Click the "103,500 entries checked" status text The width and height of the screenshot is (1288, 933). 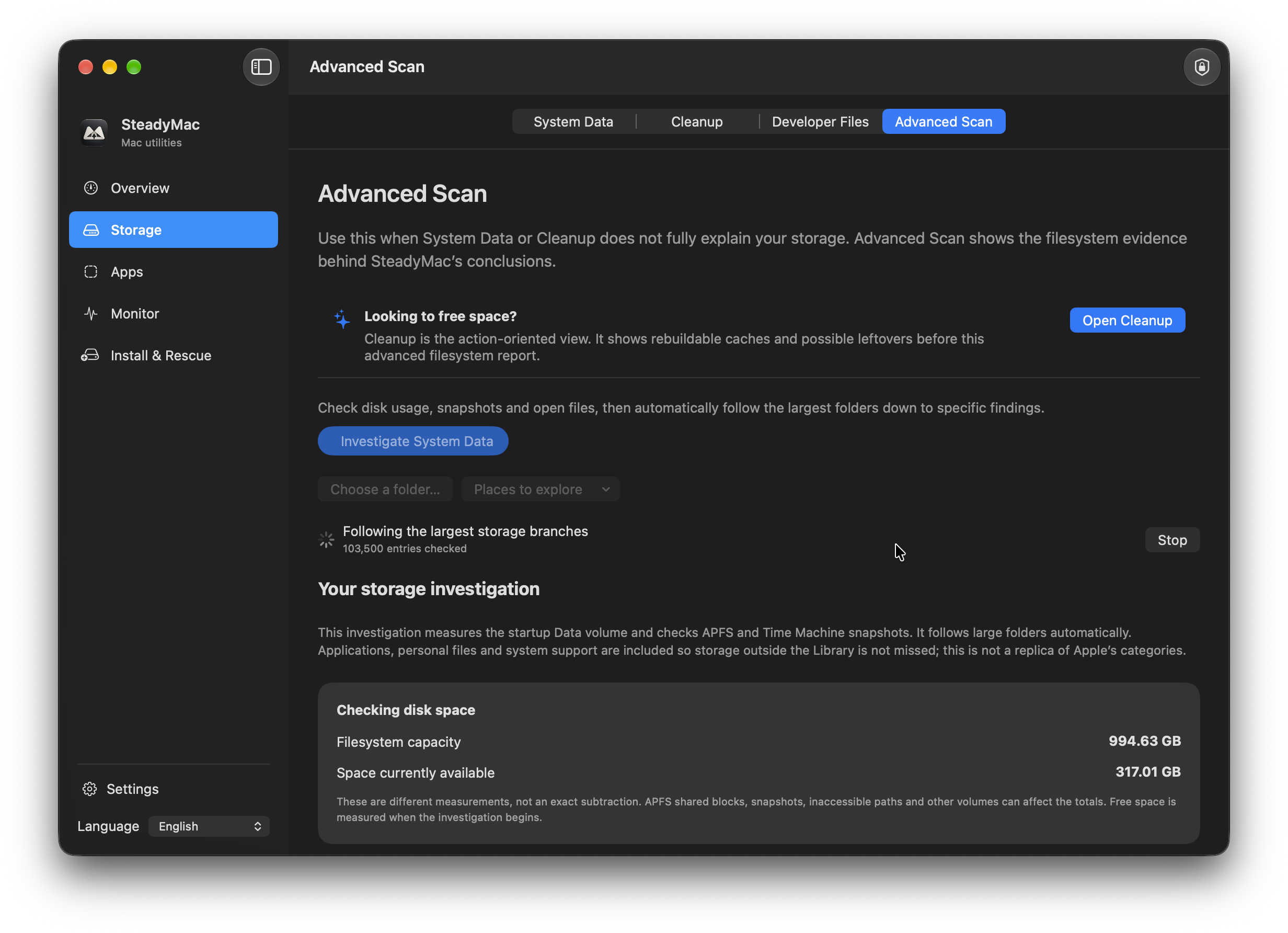click(x=405, y=548)
